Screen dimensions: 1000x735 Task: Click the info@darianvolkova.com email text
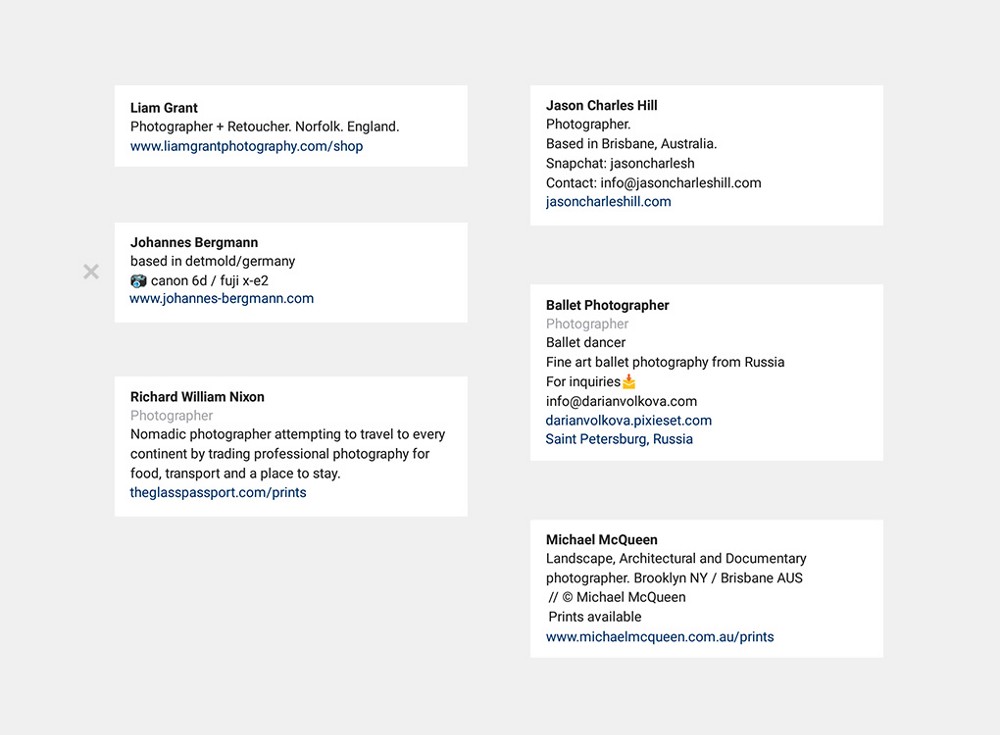[621, 401]
